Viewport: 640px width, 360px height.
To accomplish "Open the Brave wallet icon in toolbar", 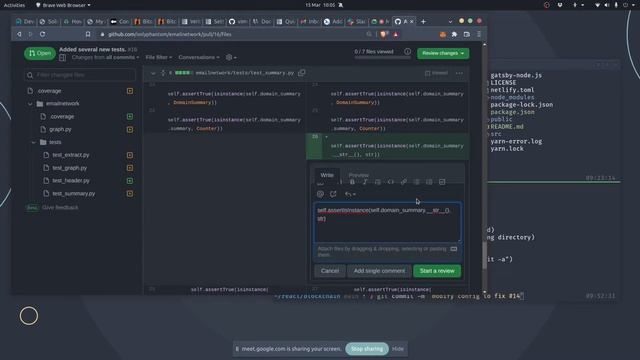I will pyautogui.click(x=467, y=35).
